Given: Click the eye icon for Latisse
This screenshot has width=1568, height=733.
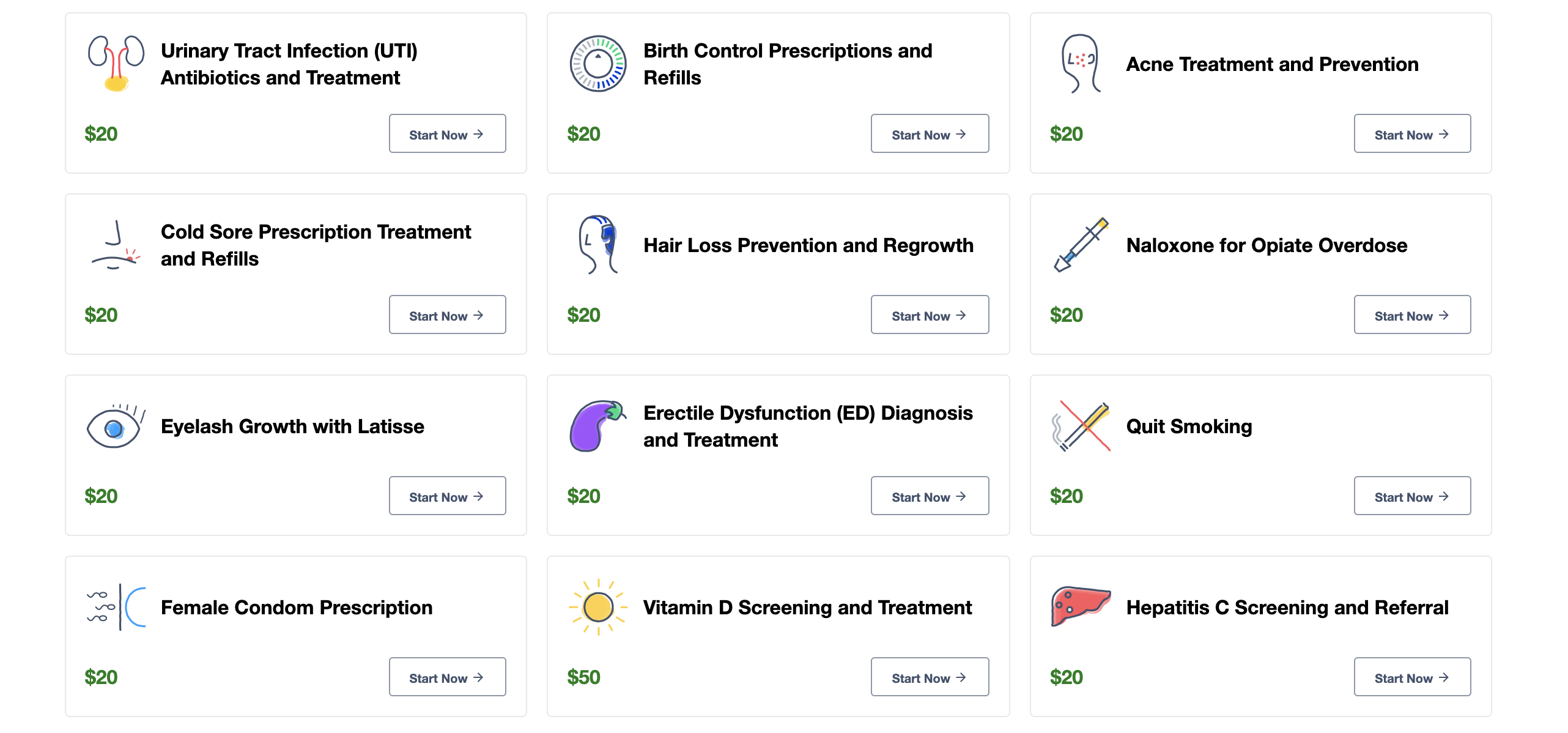Looking at the screenshot, I should coord(116,426).
